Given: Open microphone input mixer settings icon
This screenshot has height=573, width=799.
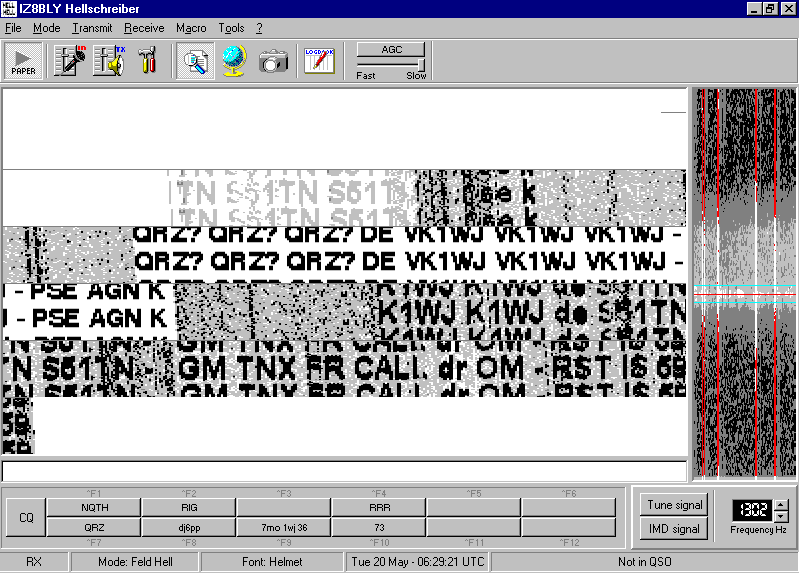Looking at the screenshot, I should tap(70, 61).
